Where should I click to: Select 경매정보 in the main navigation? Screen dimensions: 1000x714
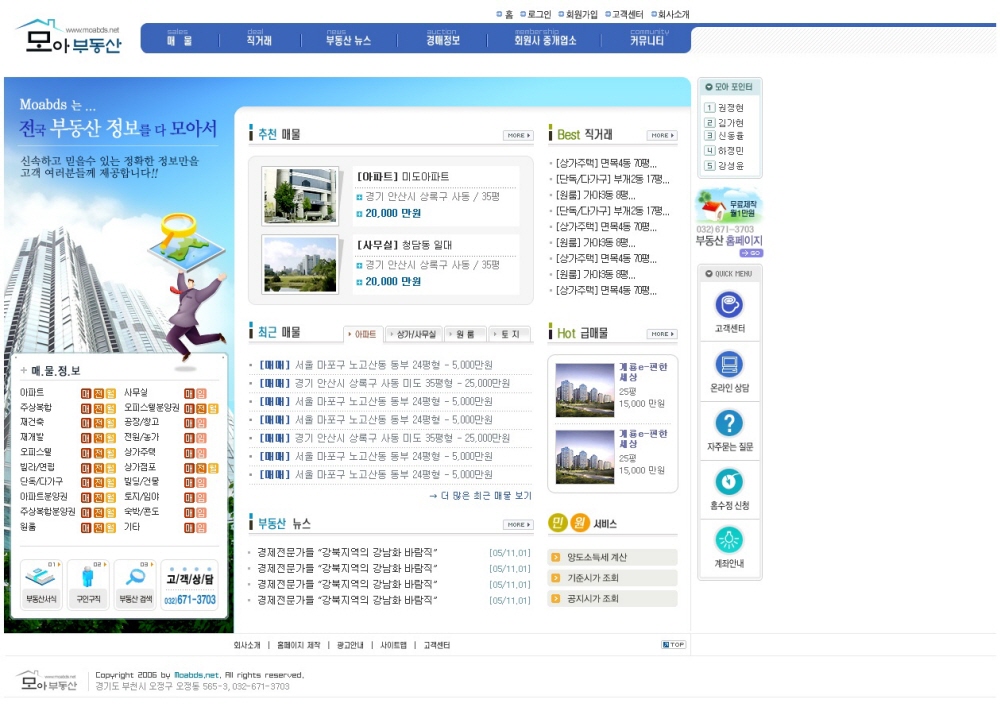(x=442, y=40)
